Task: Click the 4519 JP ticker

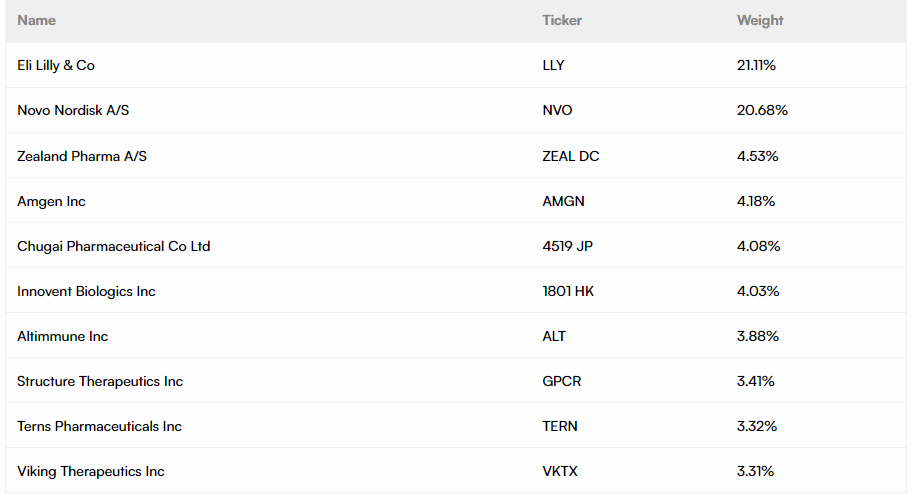Action: (x=567, y=246)
